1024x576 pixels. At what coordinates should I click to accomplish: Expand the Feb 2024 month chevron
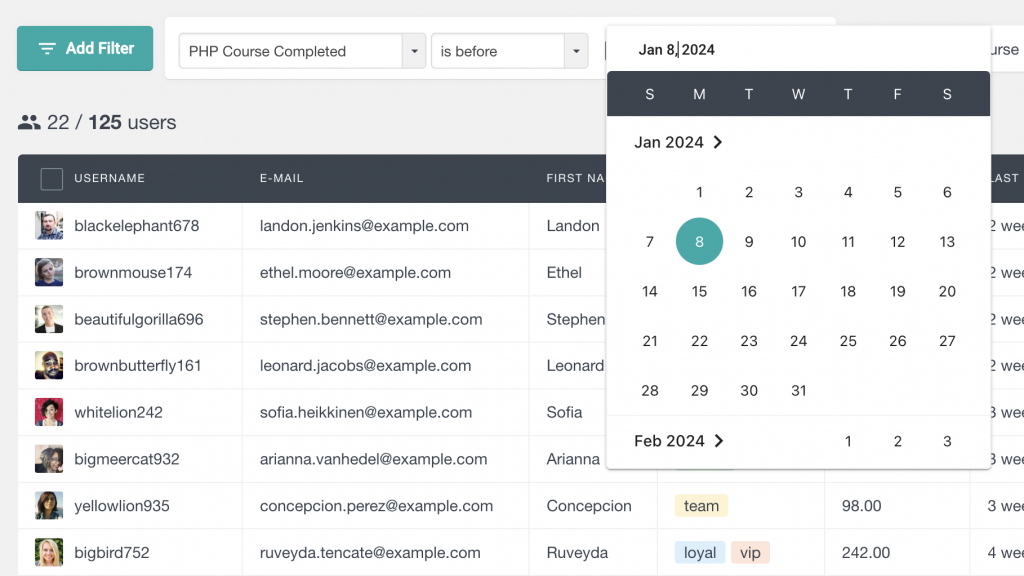tap(718, 441)
